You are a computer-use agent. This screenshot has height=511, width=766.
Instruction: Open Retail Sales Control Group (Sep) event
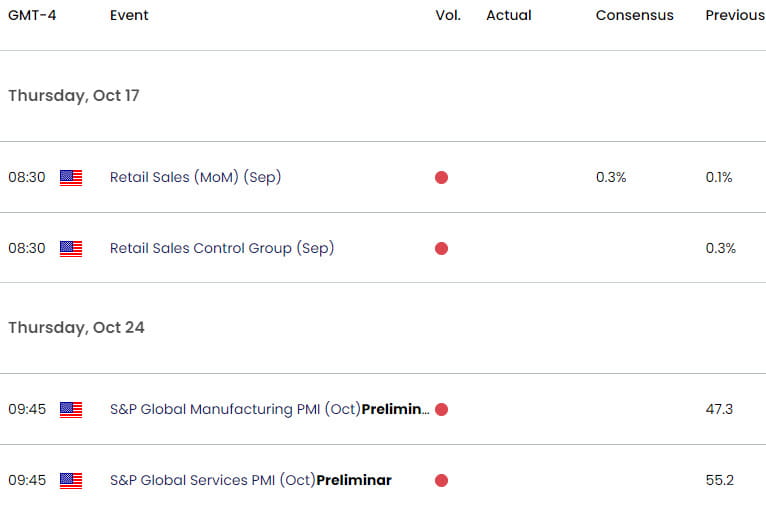(x=221, y=248)
